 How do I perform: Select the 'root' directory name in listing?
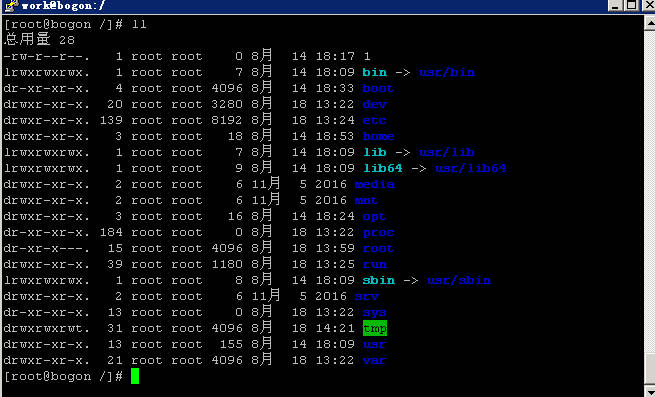click(378, 248)
